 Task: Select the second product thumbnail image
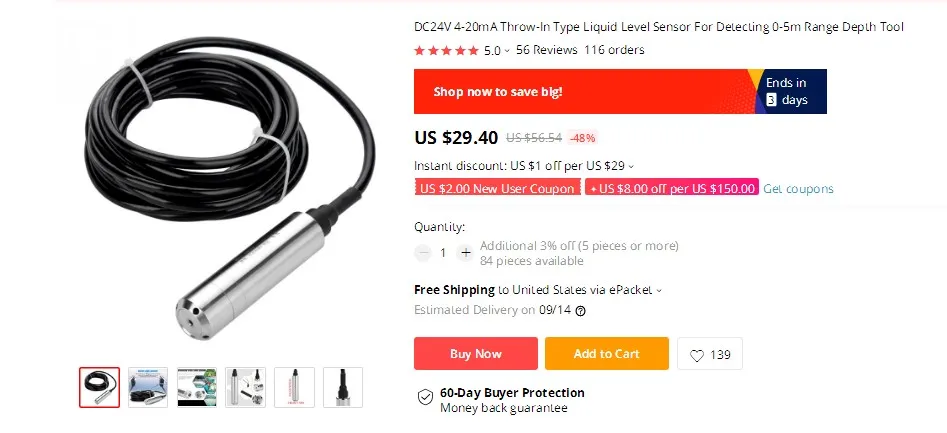tap(148, 387)
